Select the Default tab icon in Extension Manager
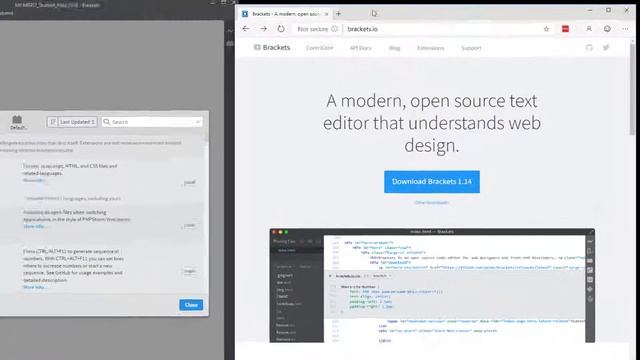This screenshot has height=360, width=640. 18,122
